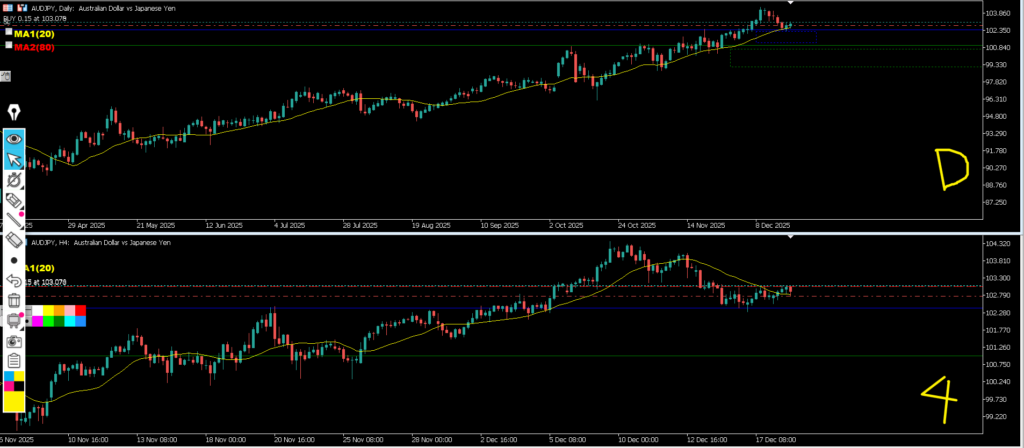Select the highlighter marker tool

point(15,200)
